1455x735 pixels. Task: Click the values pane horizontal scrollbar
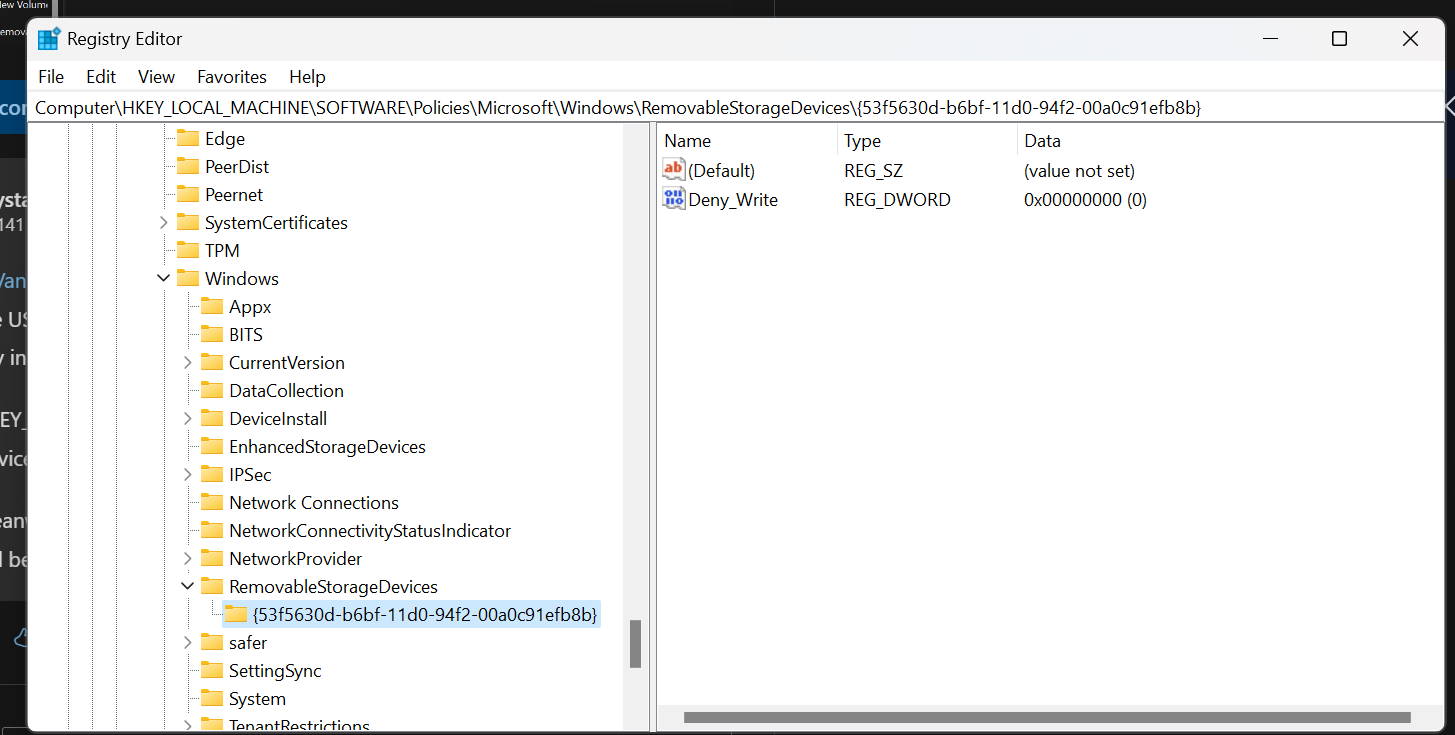coord(1047,717)
